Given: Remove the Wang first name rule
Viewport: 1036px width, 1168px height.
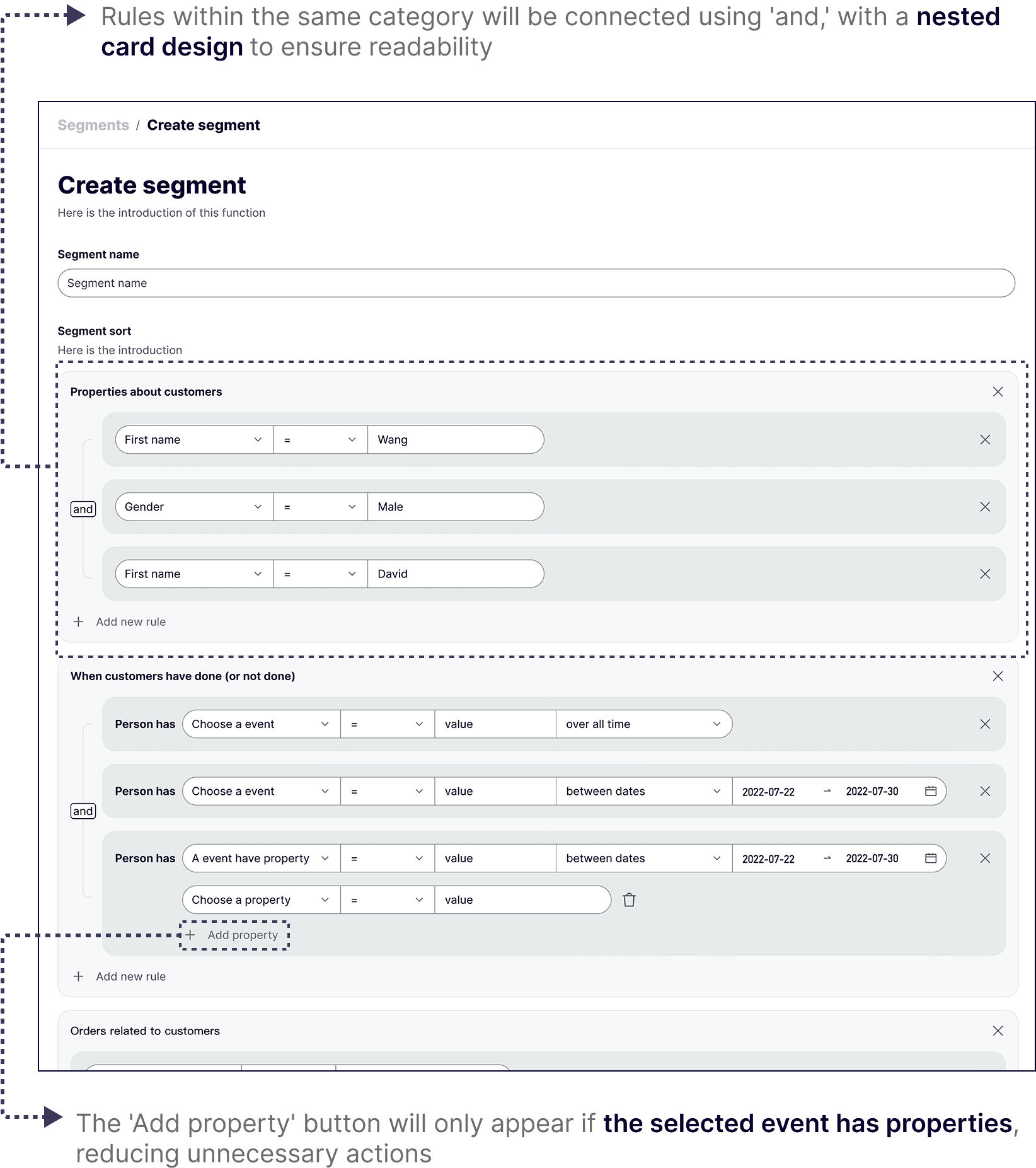Looking at the screenshot, I should coord(985,439).
